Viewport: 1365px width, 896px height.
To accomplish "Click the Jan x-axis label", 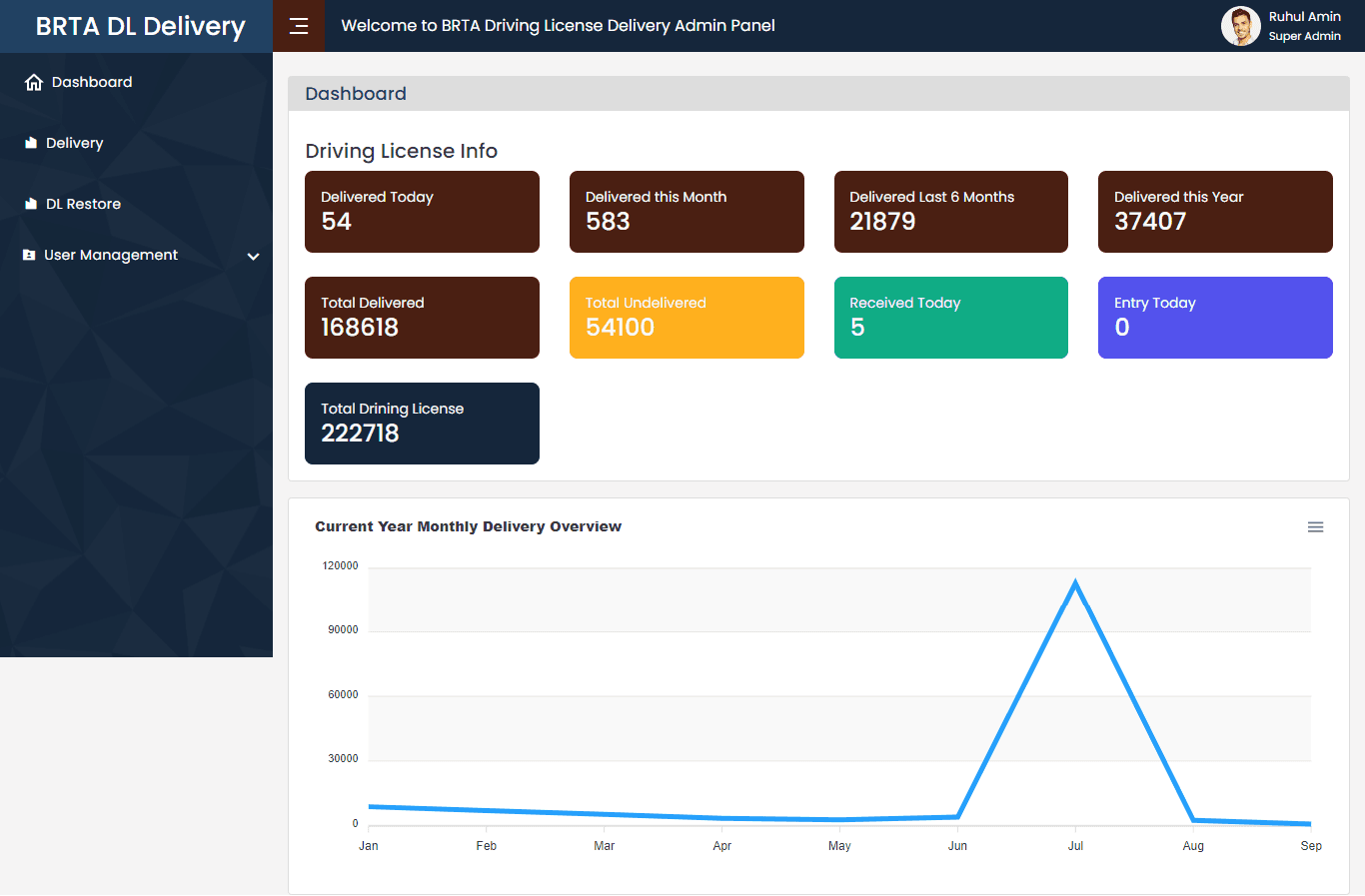I will point(369,846).
